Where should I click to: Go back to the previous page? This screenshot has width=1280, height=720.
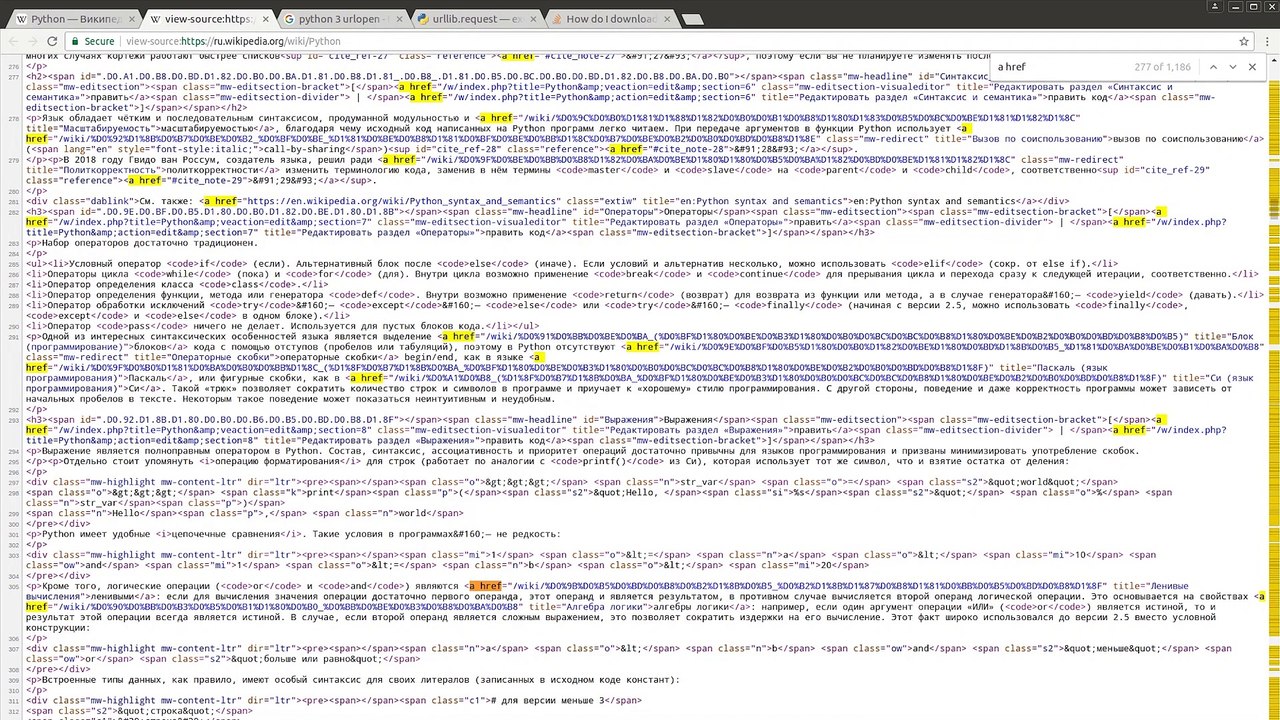pyautogui.click(x=13, y=42)
